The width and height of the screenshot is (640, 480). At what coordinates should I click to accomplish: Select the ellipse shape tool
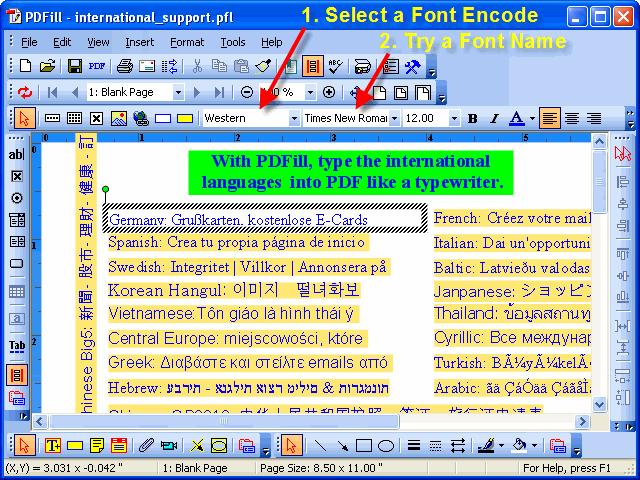(386, 445)
